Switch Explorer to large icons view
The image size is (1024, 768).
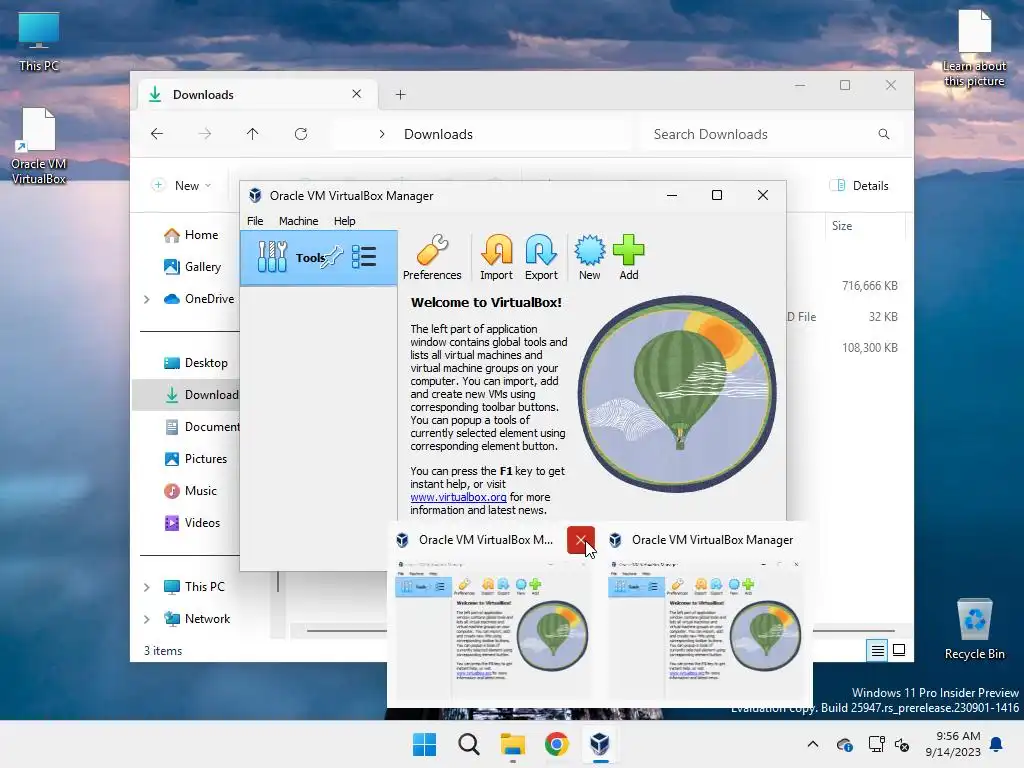pyautogui.click(x=899, y=650)
